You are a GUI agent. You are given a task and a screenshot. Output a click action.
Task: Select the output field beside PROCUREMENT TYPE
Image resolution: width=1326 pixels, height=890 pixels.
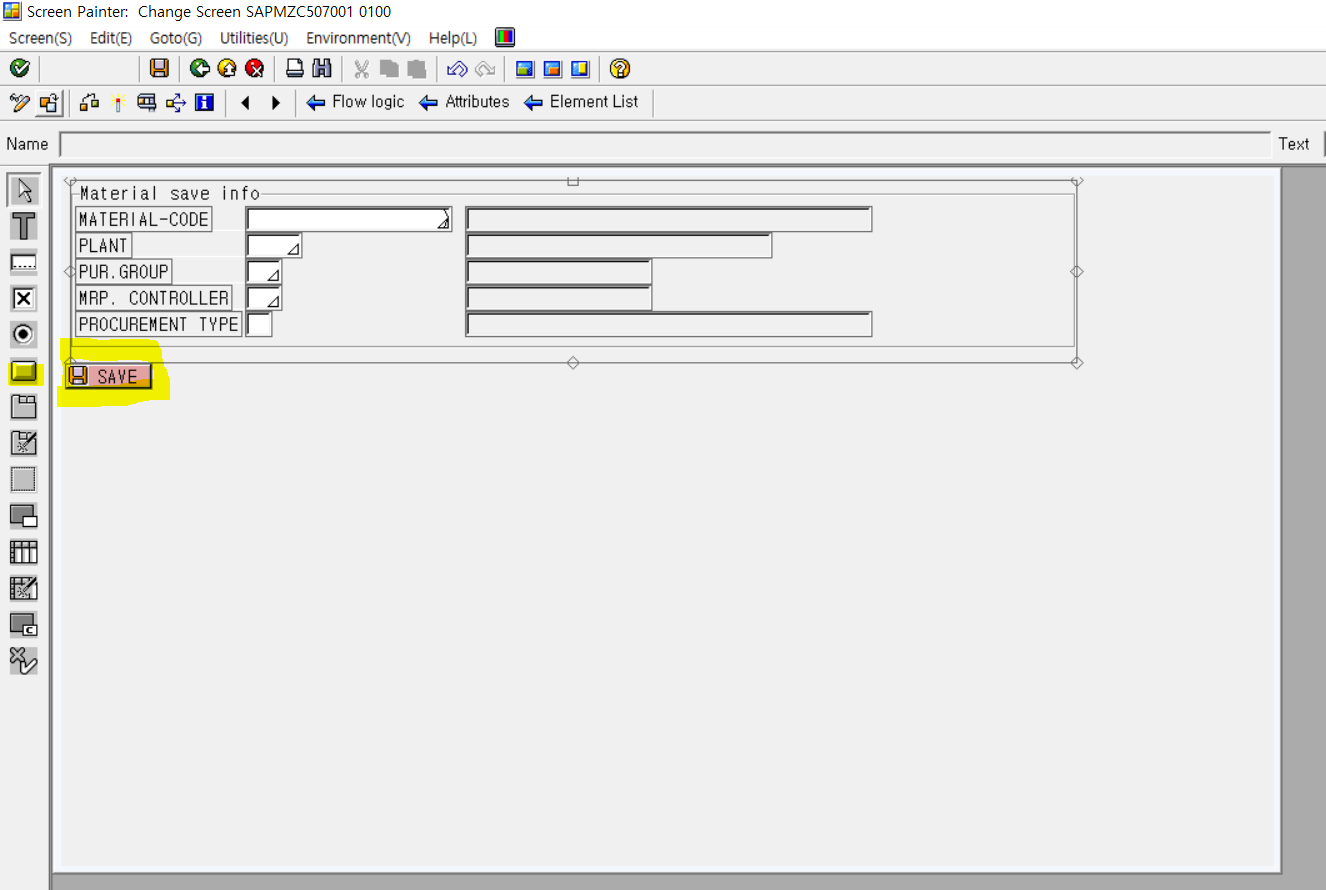point(669,324)
